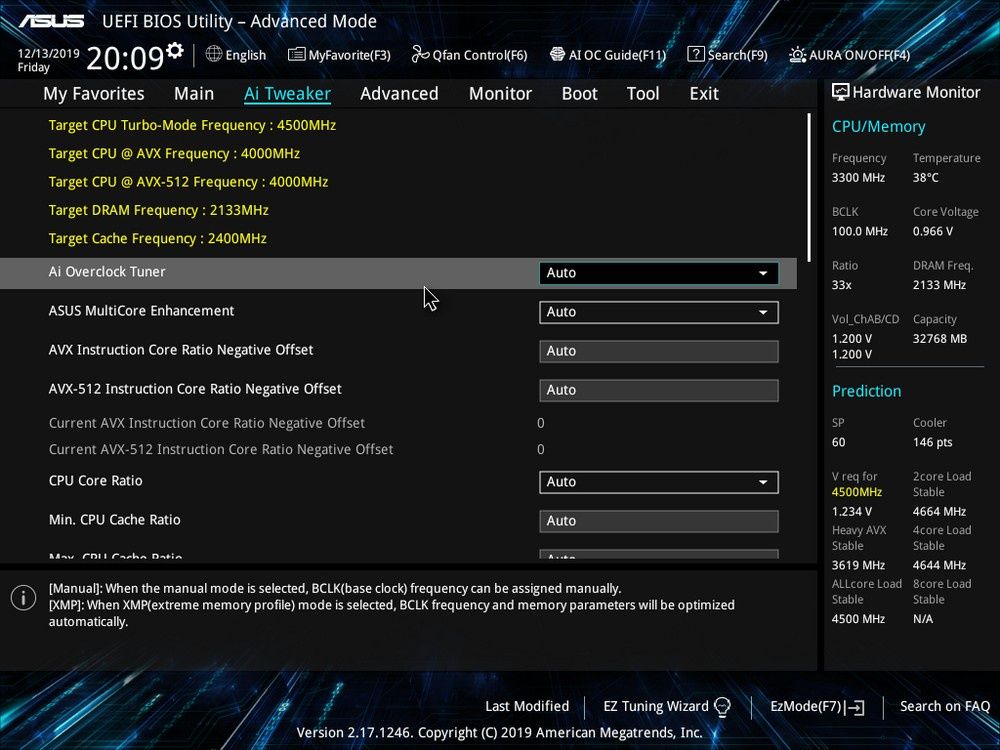The height and width of the screenshot is (750, 1000).
Task: Click the Cooler 146 pts value
Action: click(x=932, y=443)
